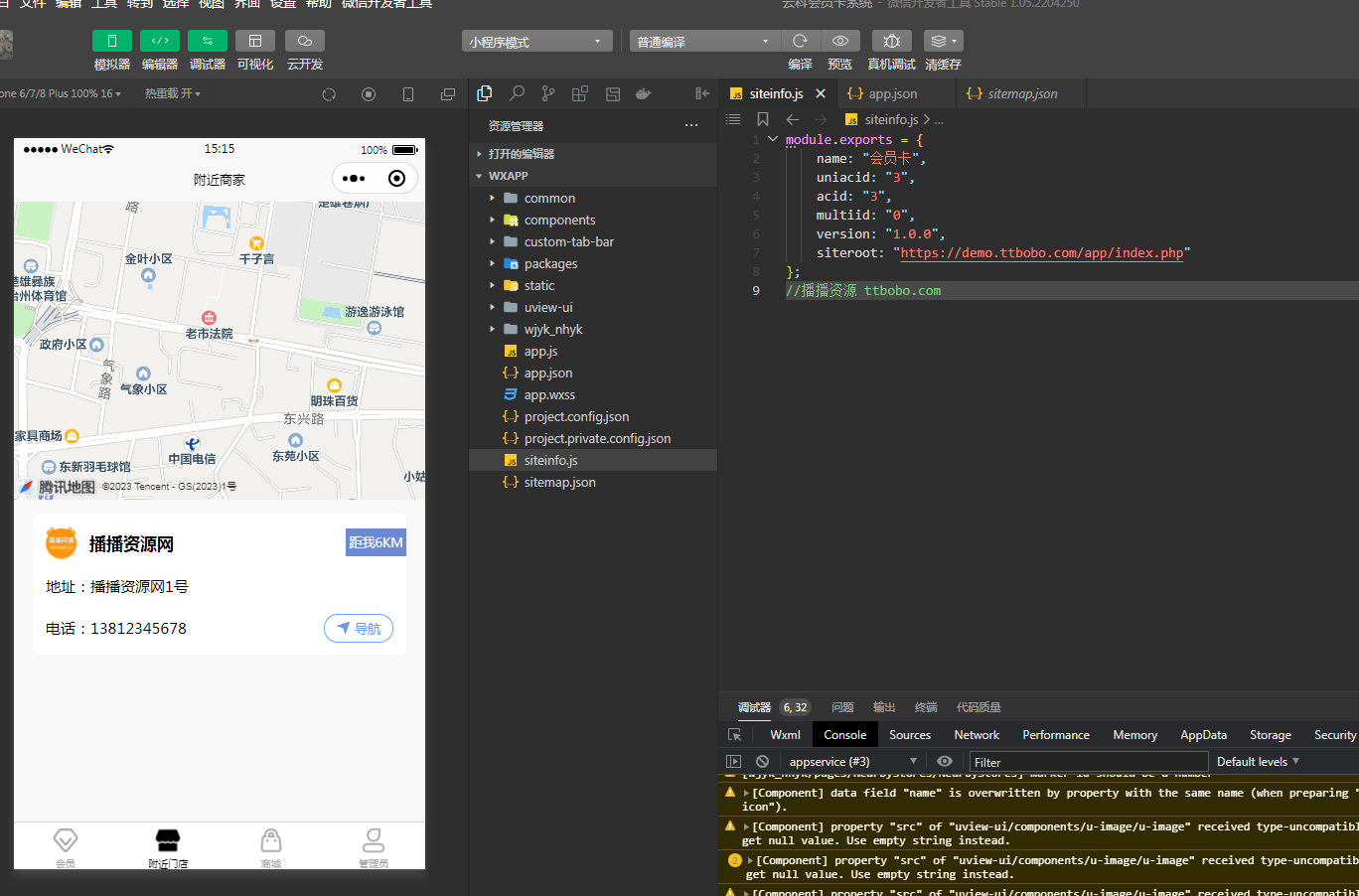
Task: Click the element inspector select icon
Action: tap(735, 734)
